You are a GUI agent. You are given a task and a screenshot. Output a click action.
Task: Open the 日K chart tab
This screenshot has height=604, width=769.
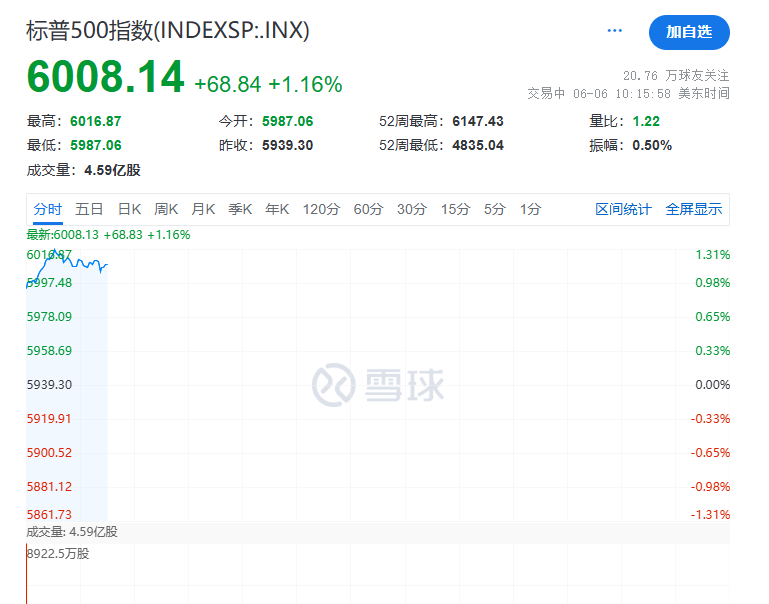[x=129, y=209]
